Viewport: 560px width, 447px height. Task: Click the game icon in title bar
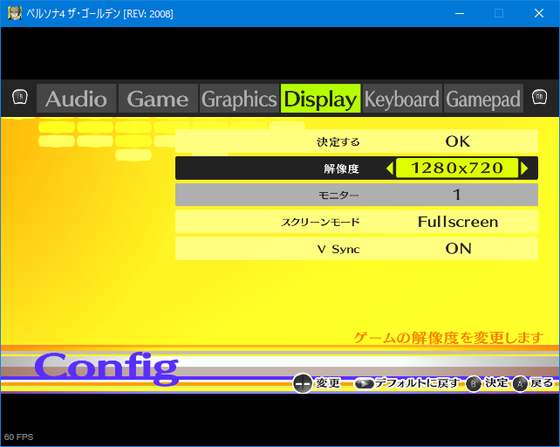tap(15, 13)
